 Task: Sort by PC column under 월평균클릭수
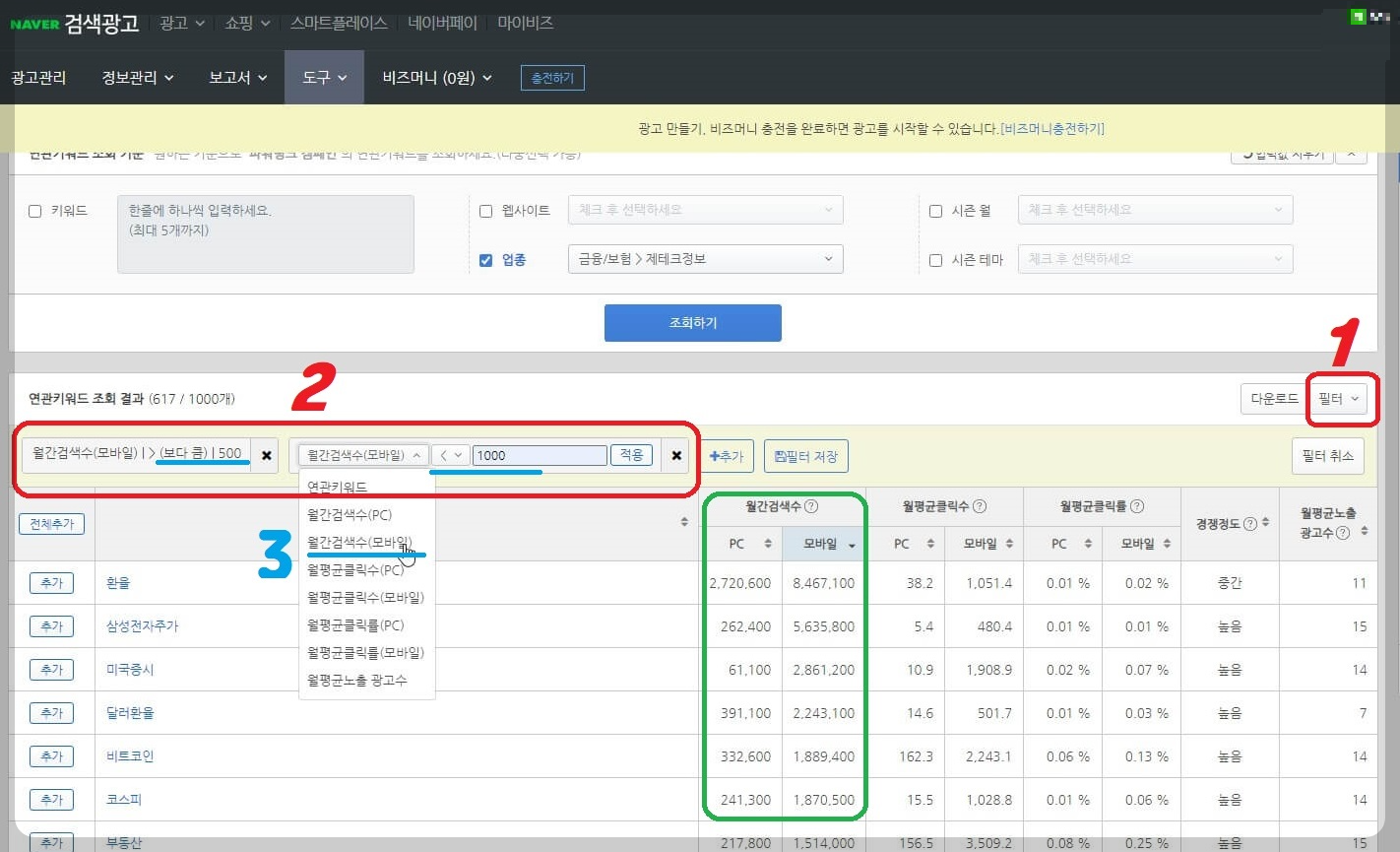click(930, 544)
